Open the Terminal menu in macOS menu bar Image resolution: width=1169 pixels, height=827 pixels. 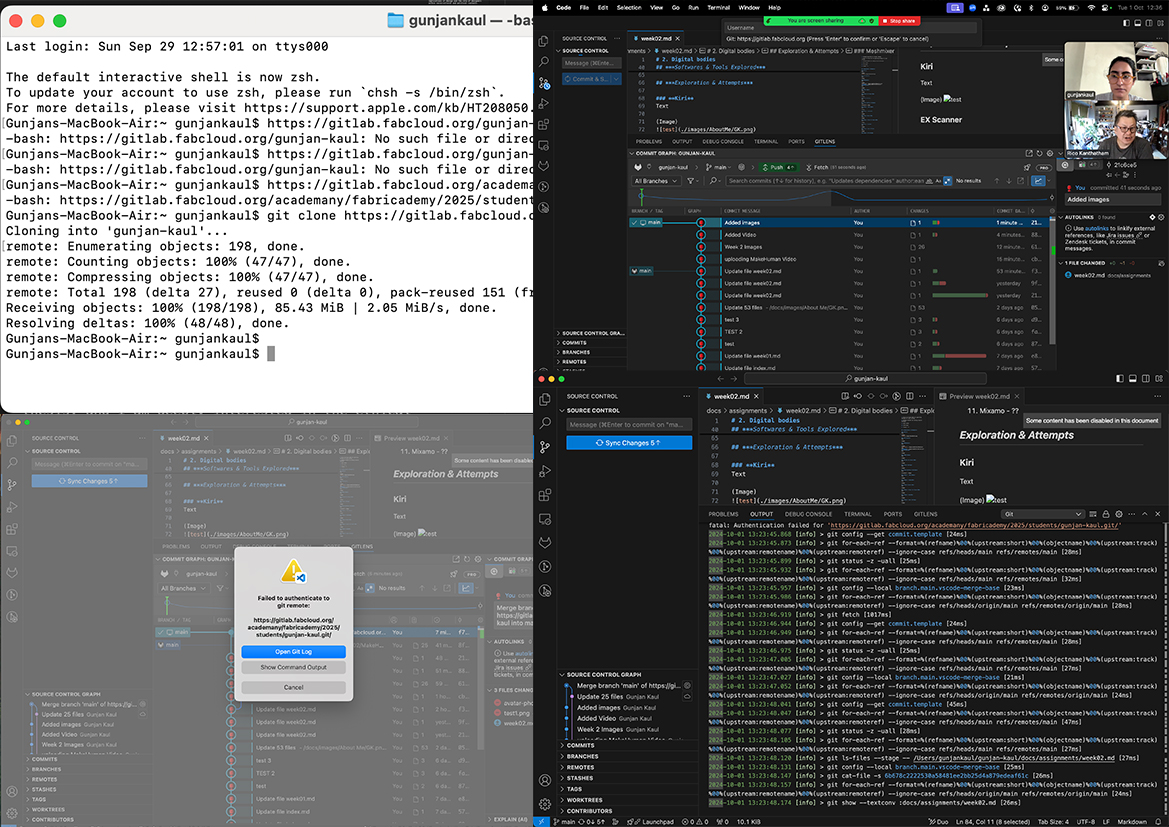tap(719, 7)
